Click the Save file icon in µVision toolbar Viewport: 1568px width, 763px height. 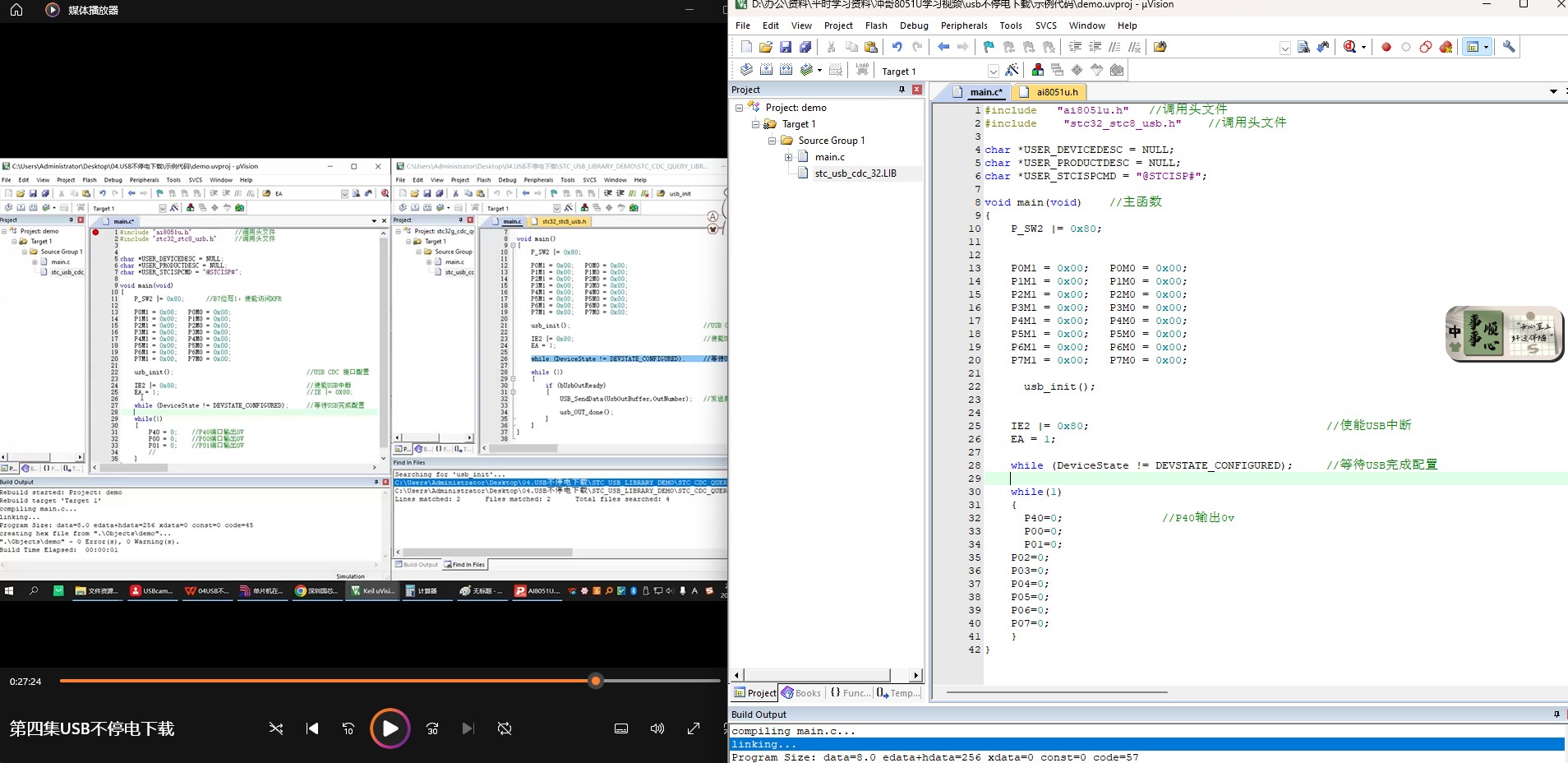point(786,47)
